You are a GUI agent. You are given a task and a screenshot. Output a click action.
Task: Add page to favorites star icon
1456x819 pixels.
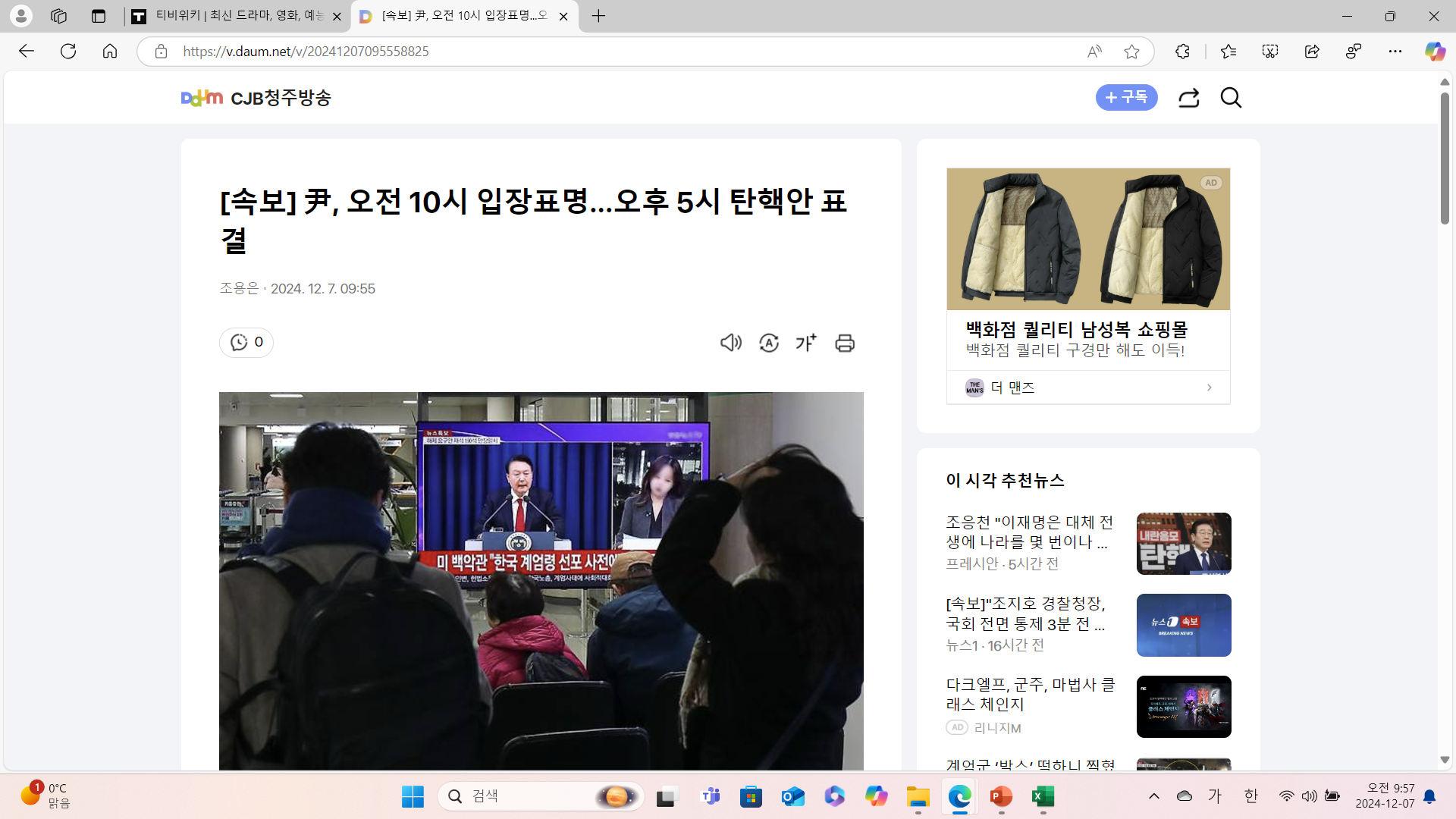(x=1131, y=52)
